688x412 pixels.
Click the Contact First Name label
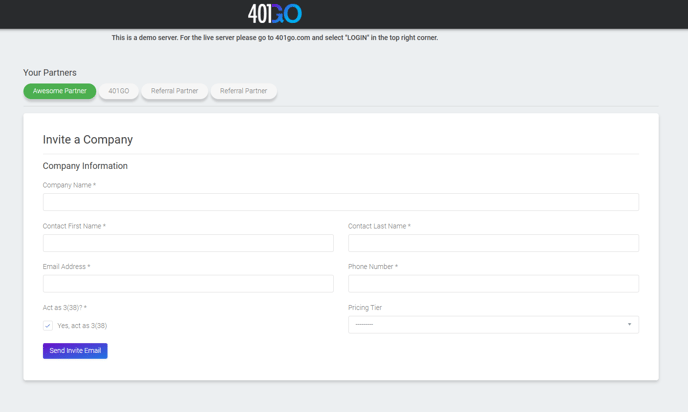pos(72,226)
